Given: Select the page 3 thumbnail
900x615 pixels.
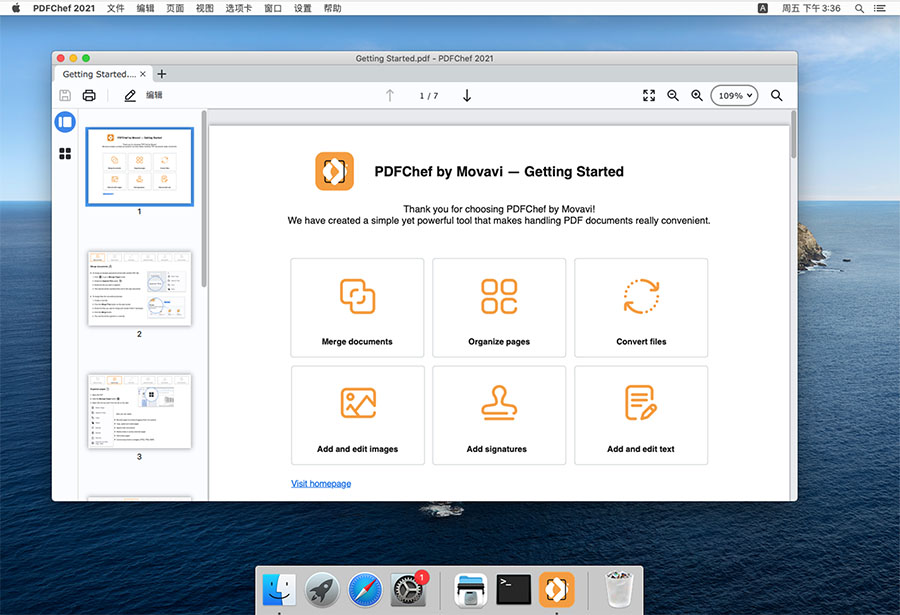Looking at the screenshot, I should tap(139, 411).
